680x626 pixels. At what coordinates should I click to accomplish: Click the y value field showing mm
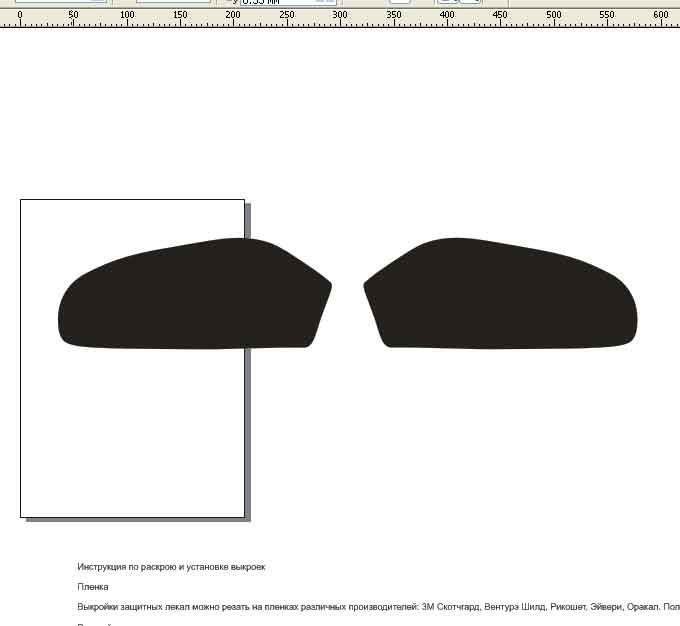[x=288, y=2]
